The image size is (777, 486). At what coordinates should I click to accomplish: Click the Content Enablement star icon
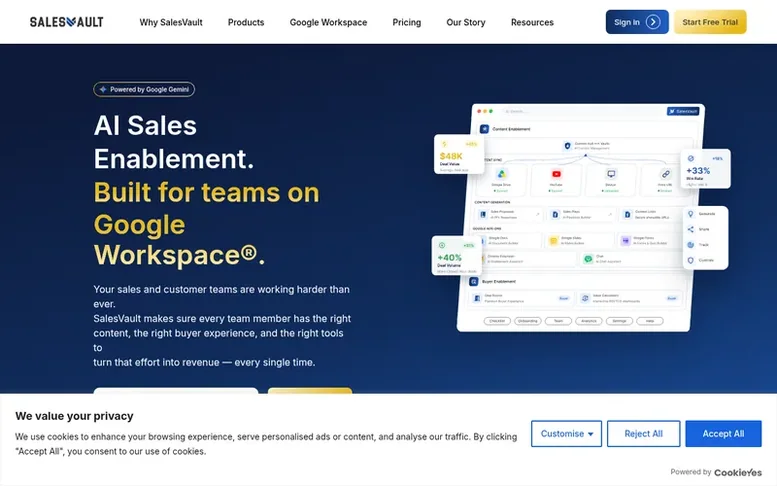pyautogui.click(x=484, y=129)
